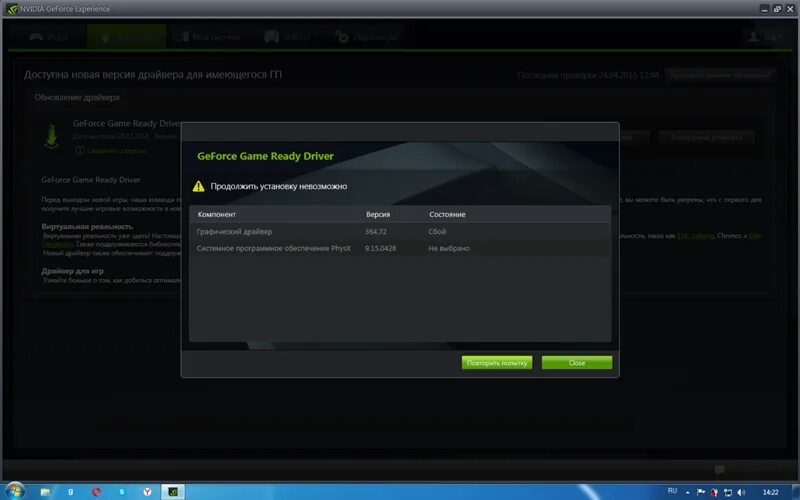Image resolution: width=800 pixels, height=500 pixels.
Task: Click the yellow warning triangle icon
Action: [x=198, y=186]
